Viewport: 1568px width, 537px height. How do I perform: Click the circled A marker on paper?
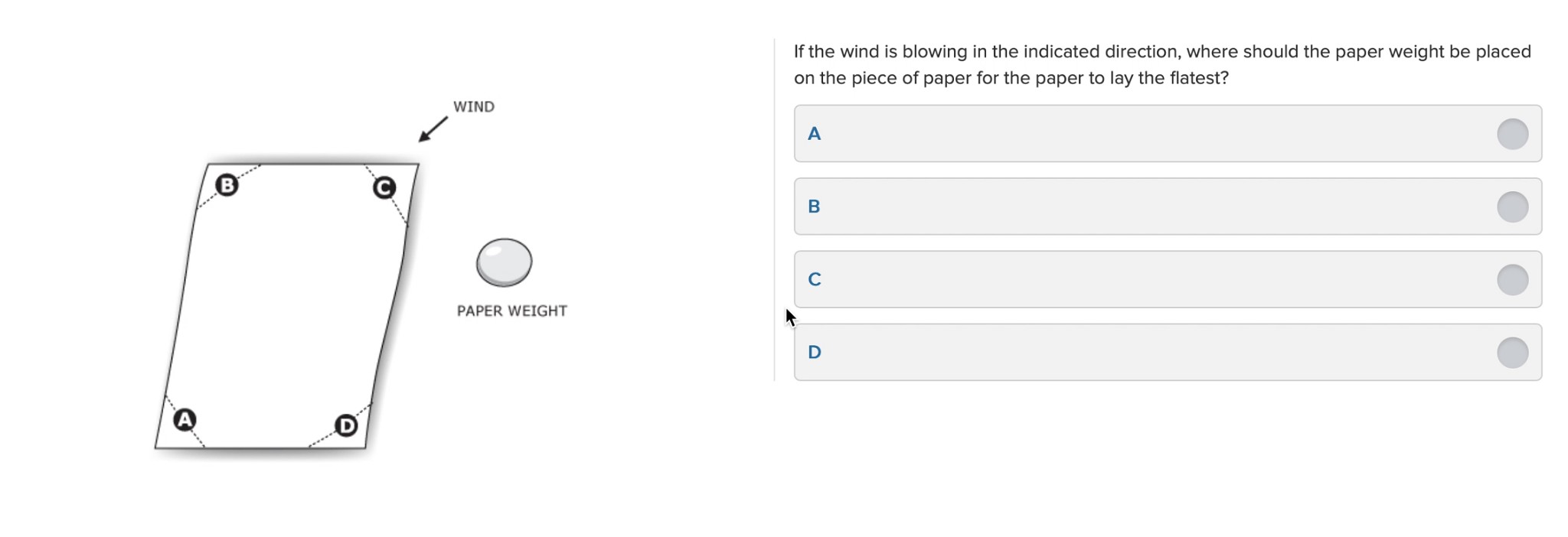[185, 420]
